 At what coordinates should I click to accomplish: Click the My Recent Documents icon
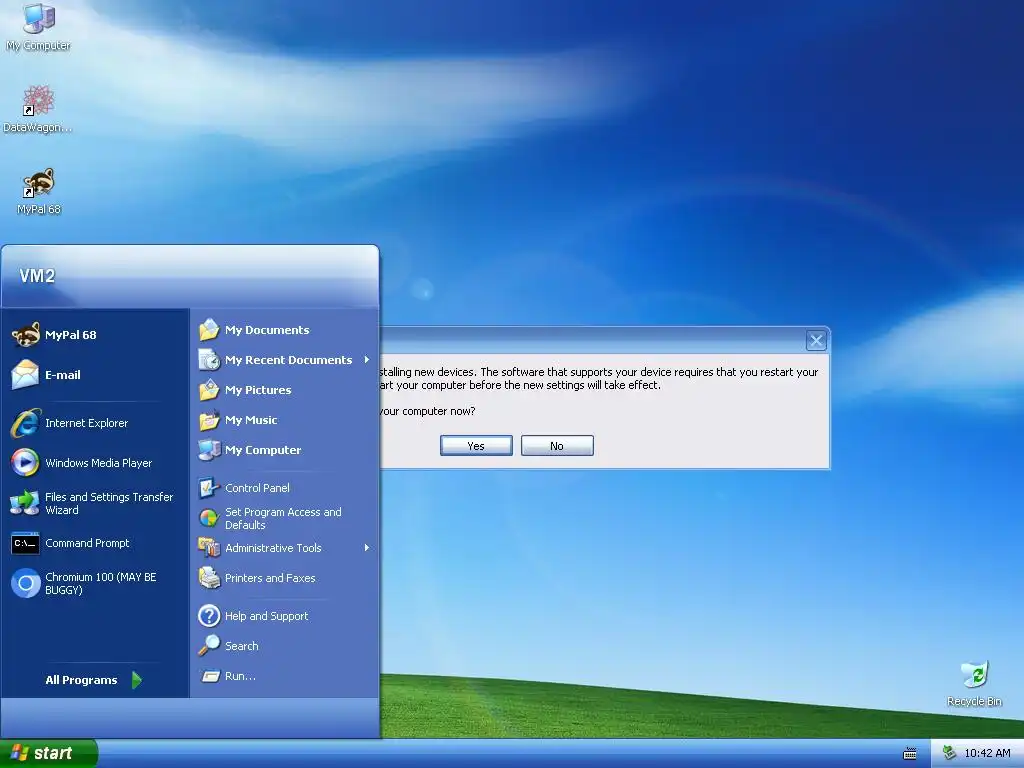pyautogui.click(x=209, y=360)
